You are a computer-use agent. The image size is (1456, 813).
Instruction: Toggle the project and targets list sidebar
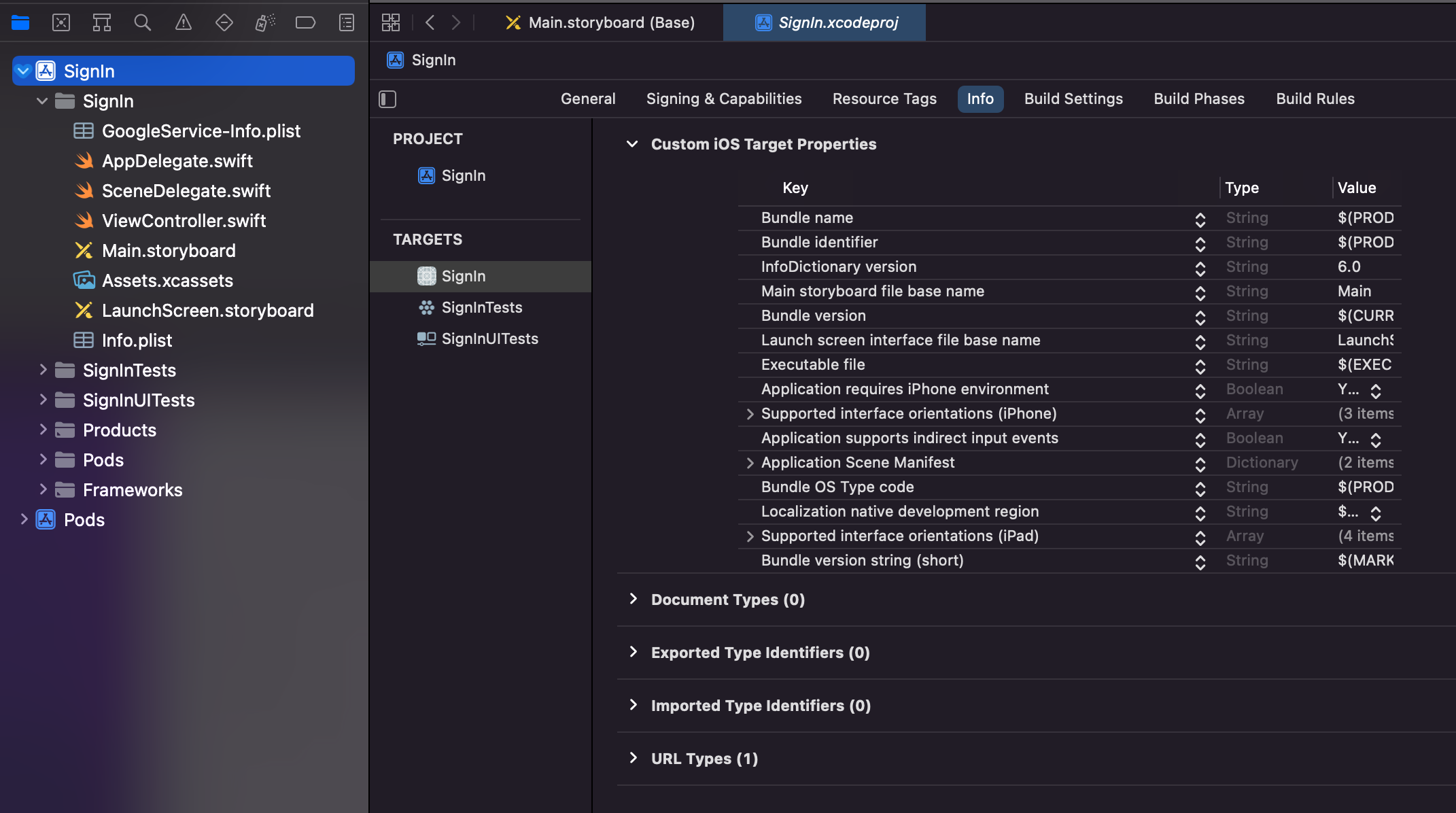387,99
